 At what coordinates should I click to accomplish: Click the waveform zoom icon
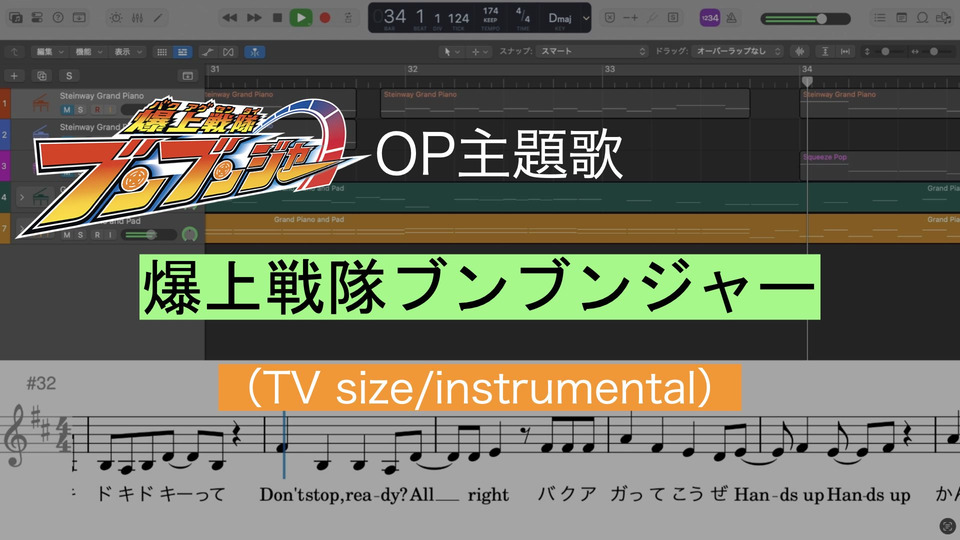(x=800, y=52)
